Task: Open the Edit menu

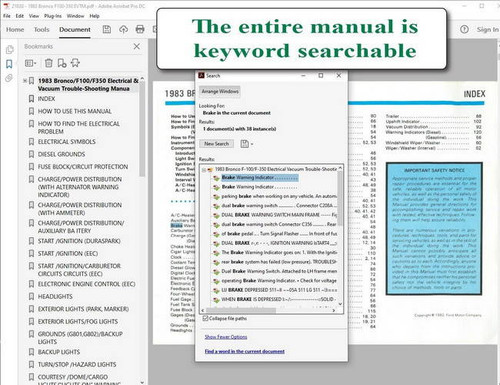Action: [x=20, y=16]
